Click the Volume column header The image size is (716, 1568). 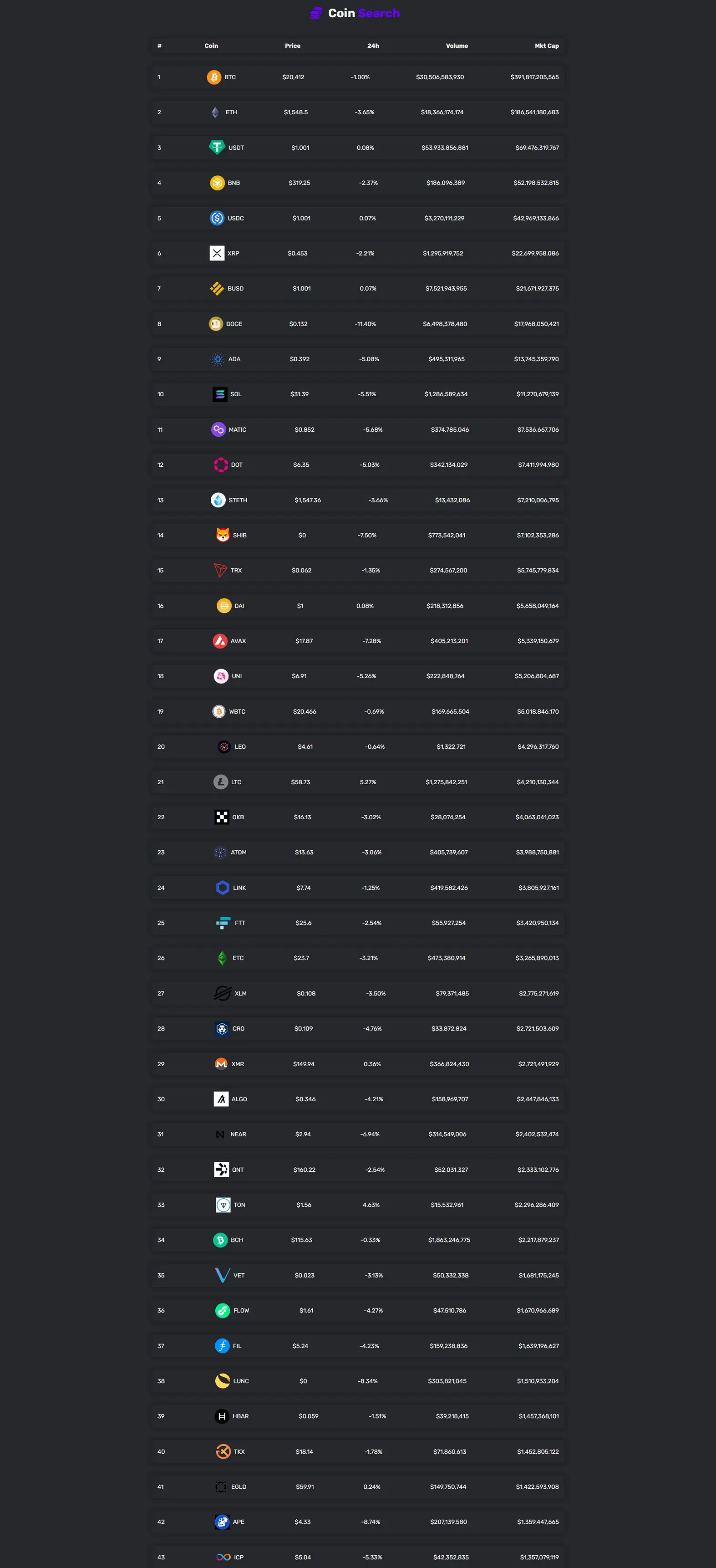pyautogui.click(x=457, y=46)
